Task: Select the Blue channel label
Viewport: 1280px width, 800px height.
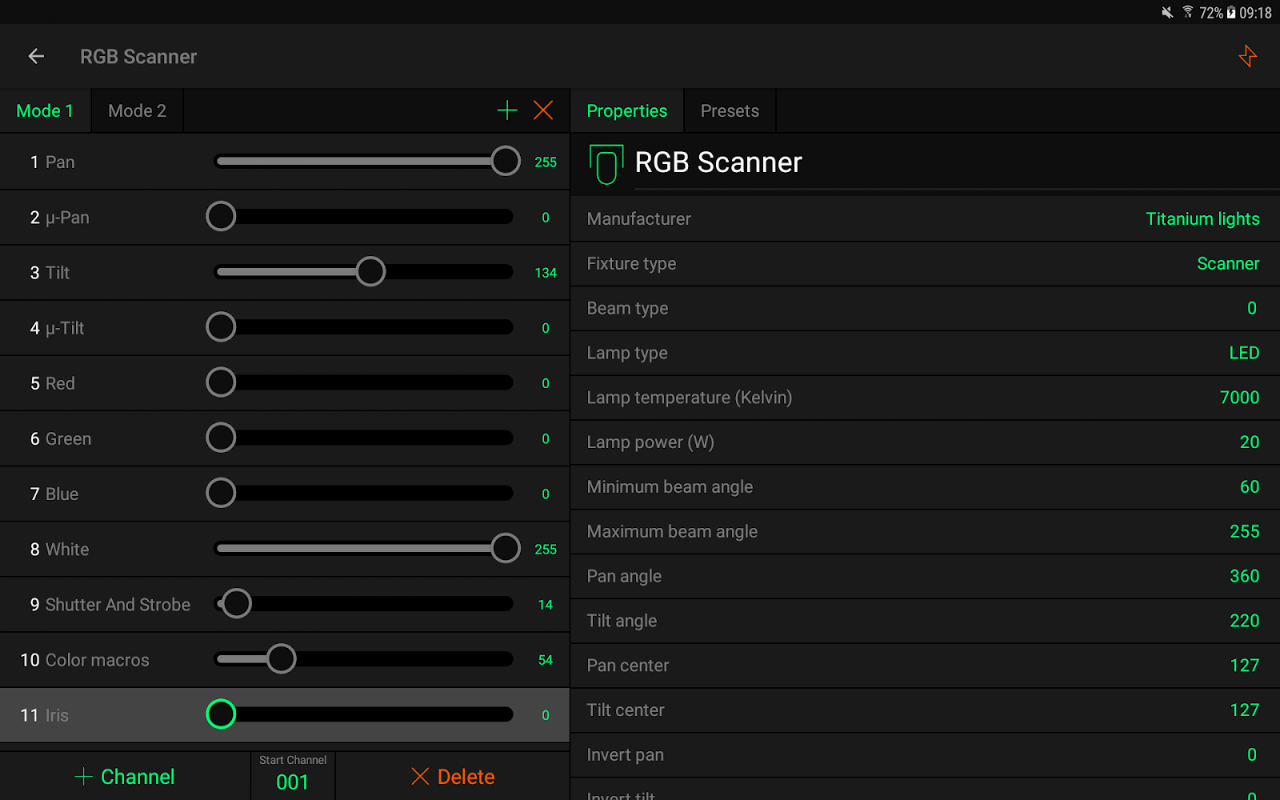Action: pos(62,494)
